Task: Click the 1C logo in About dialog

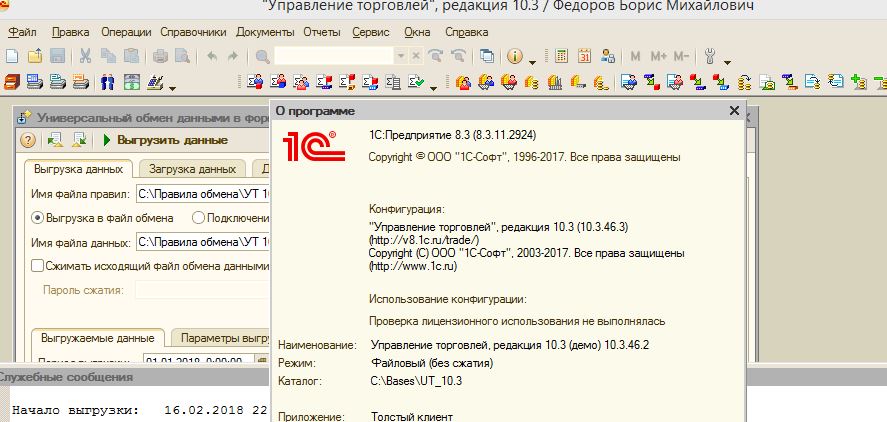Action: pos(314,146)
